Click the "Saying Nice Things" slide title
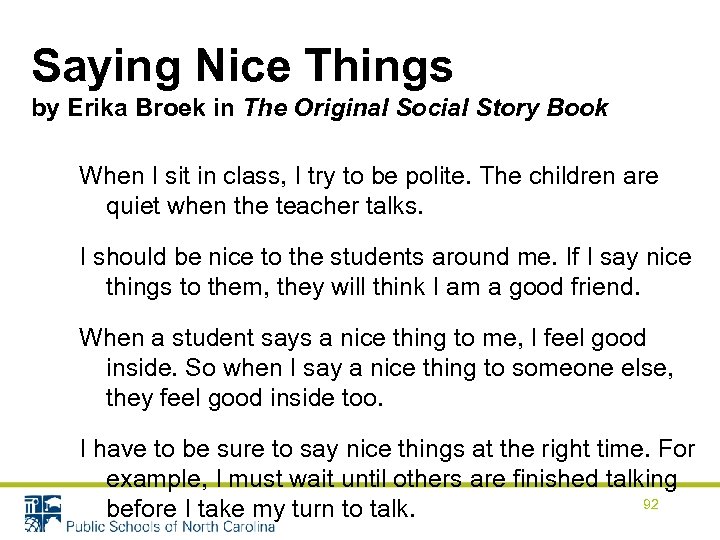The width and height of the screenshot is (720, 540). point(242,66)
